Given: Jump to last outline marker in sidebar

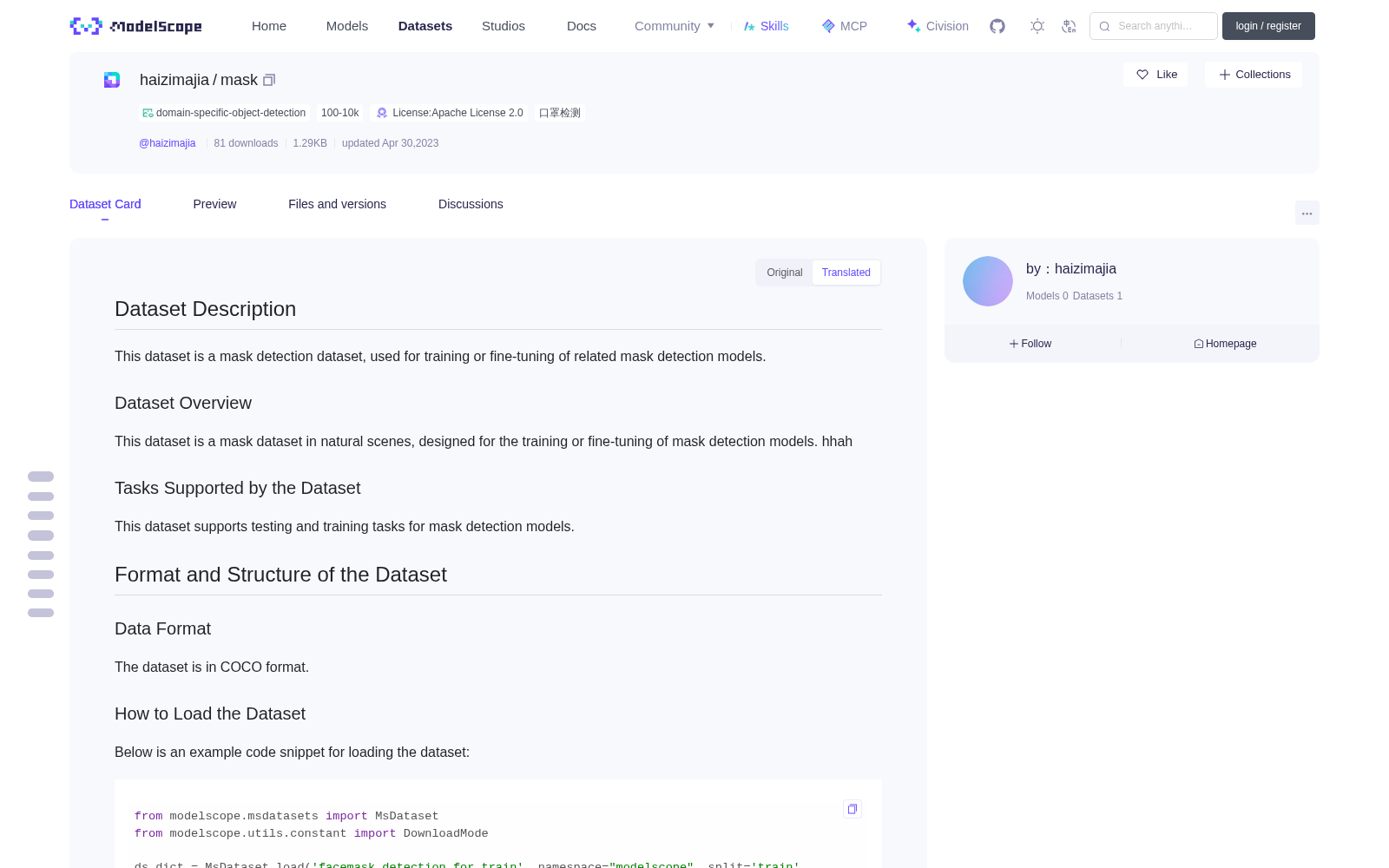Looking at the screenshot, I should 41,613.
